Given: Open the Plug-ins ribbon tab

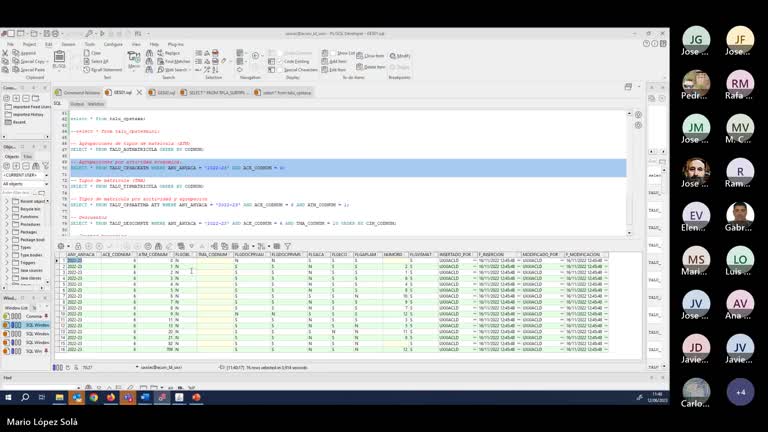Looking at the screenshot, I should tap(175, 44).
